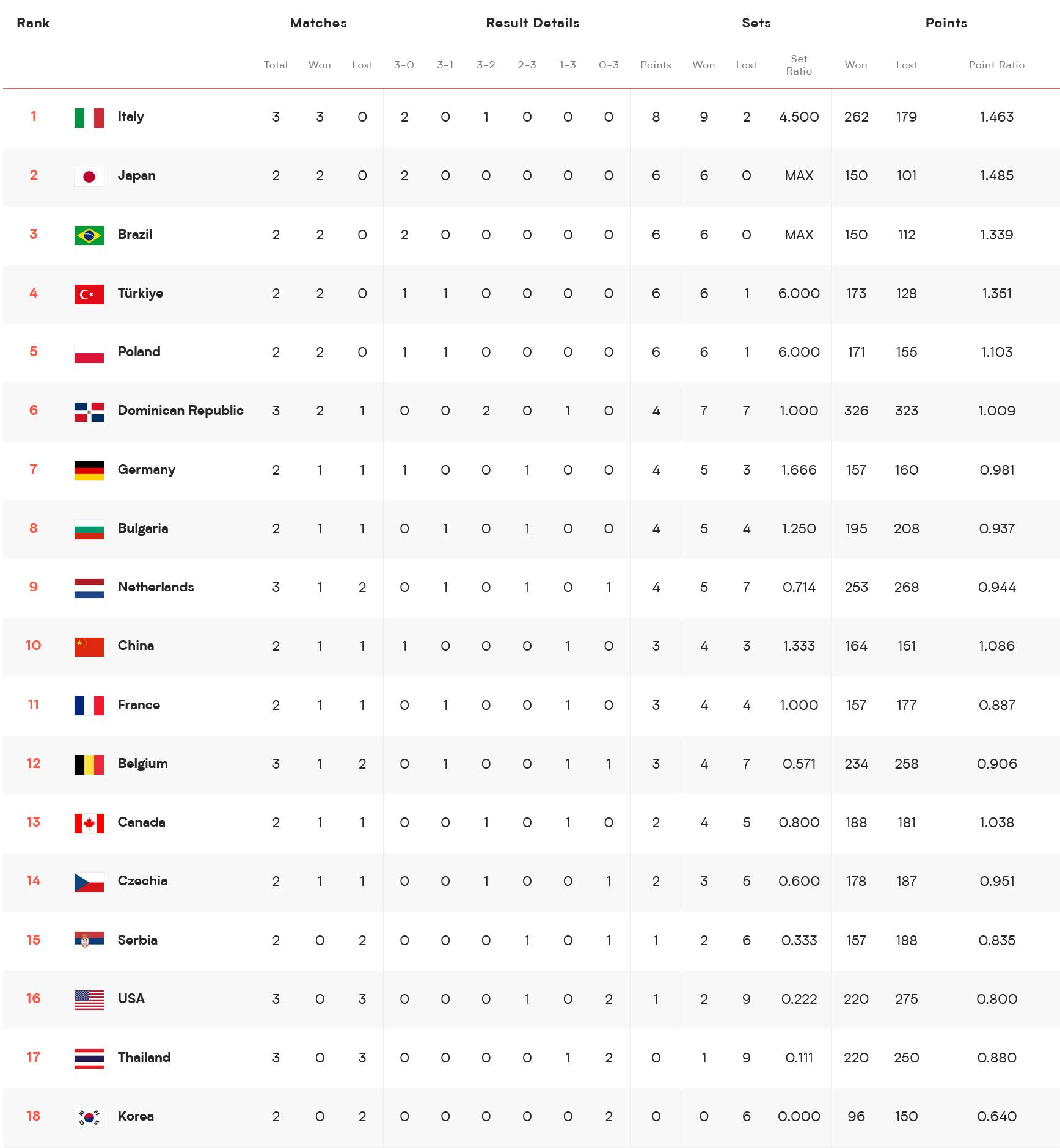Click the Türkiye flag icon

click(x=89, y=294)
